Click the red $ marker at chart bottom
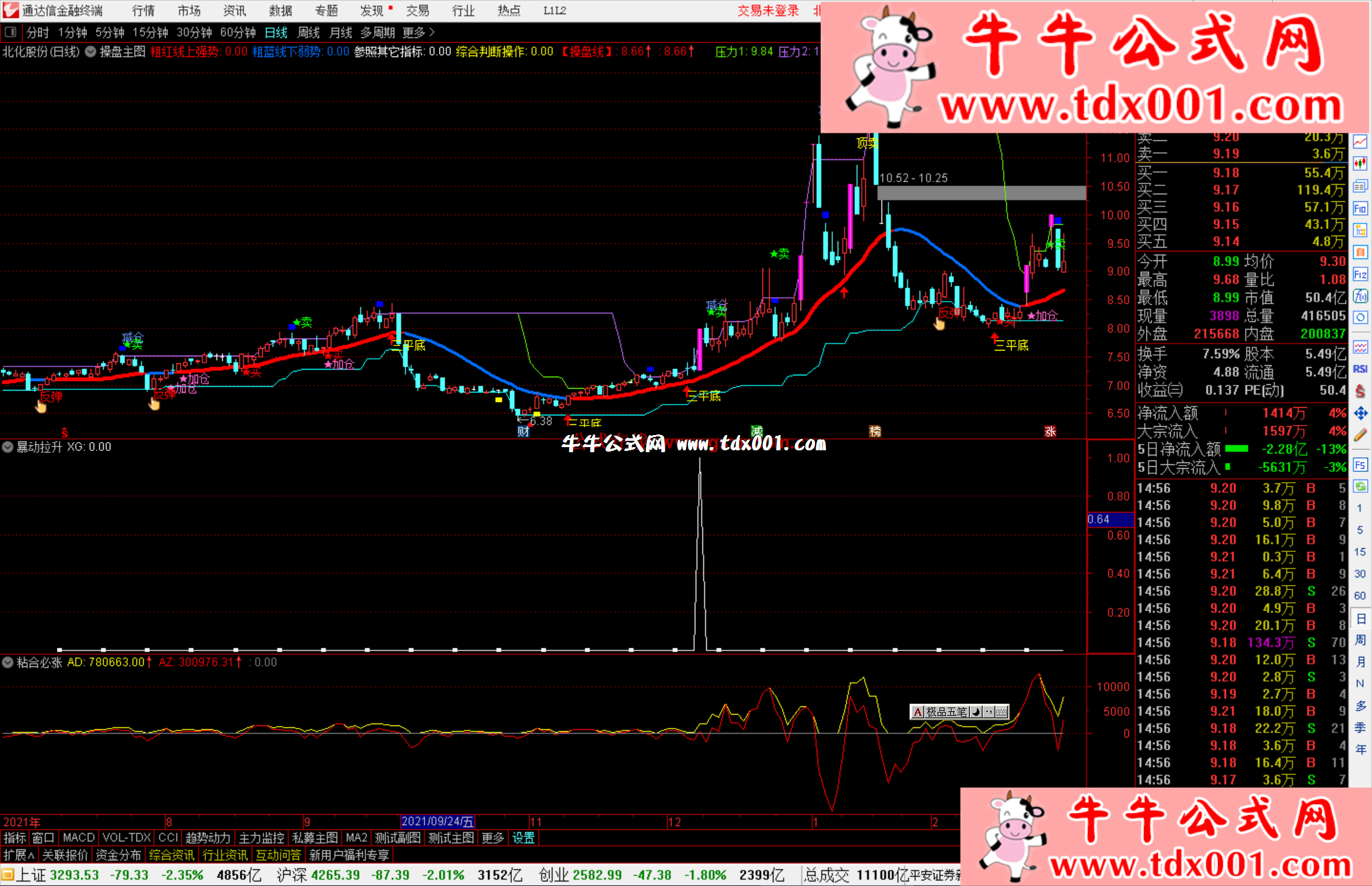Screen dimensions: 1372x886 coord(64,433)
